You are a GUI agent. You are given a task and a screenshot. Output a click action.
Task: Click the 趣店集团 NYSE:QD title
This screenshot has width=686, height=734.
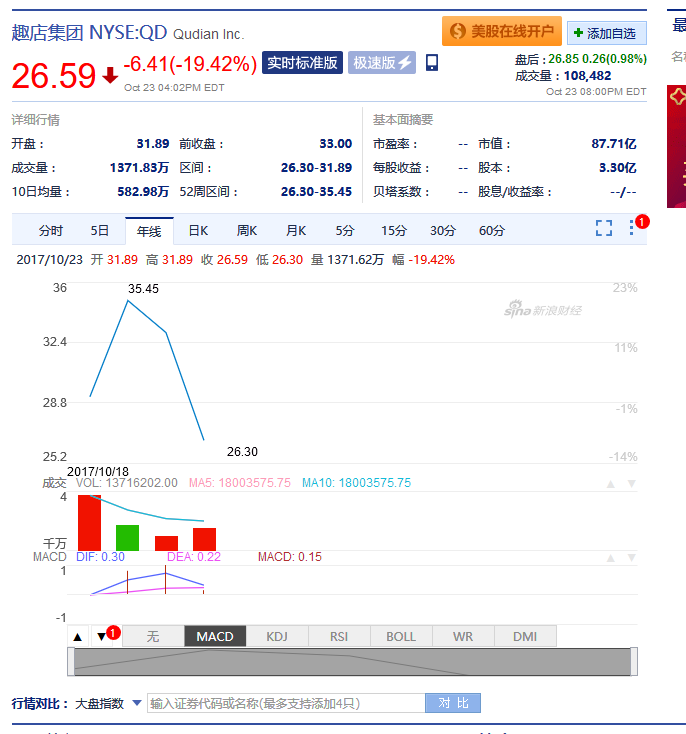pyautogui.click(x=89, y=33)
